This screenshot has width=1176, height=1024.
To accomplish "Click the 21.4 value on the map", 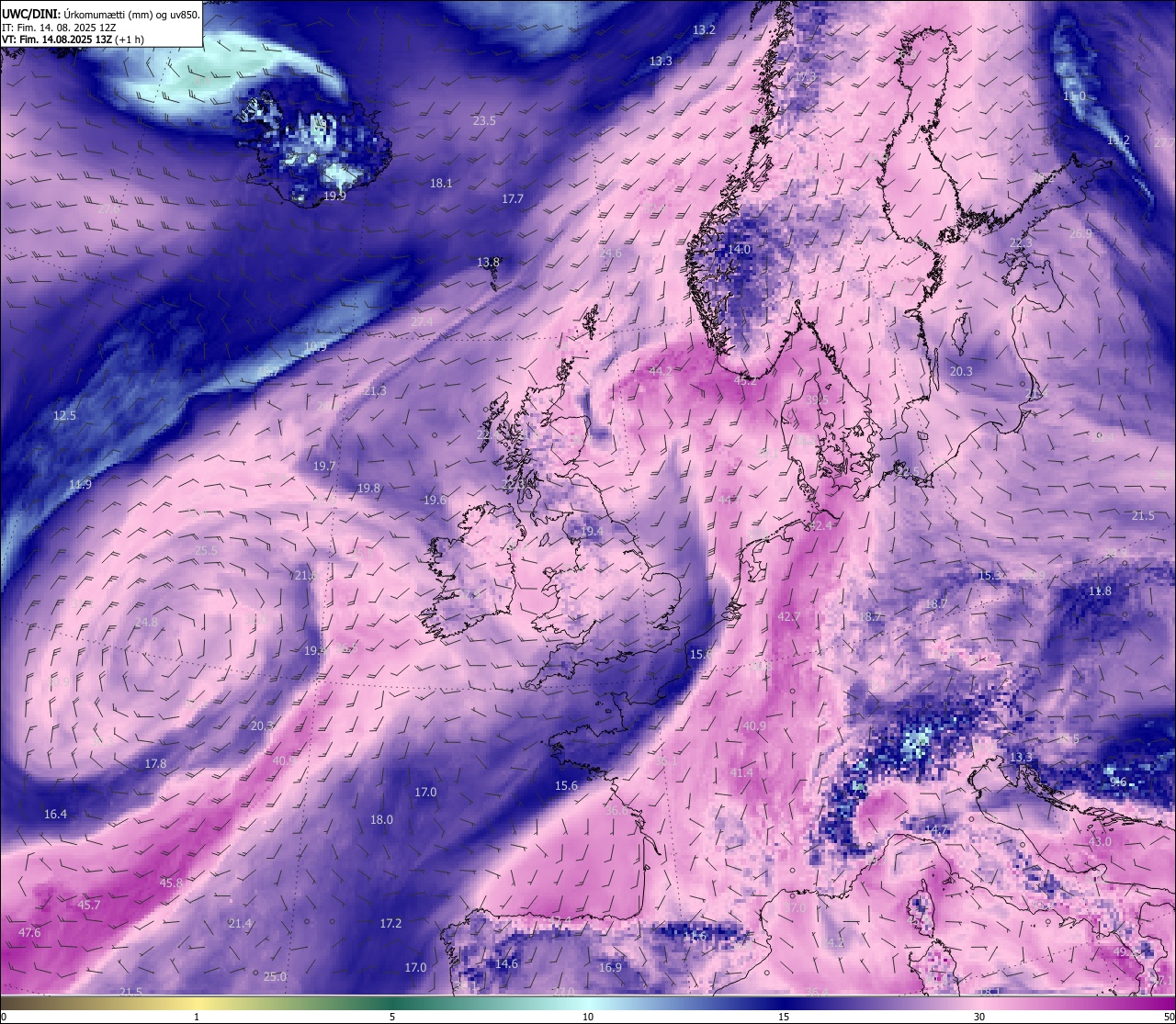I will (x=240, y=924).
